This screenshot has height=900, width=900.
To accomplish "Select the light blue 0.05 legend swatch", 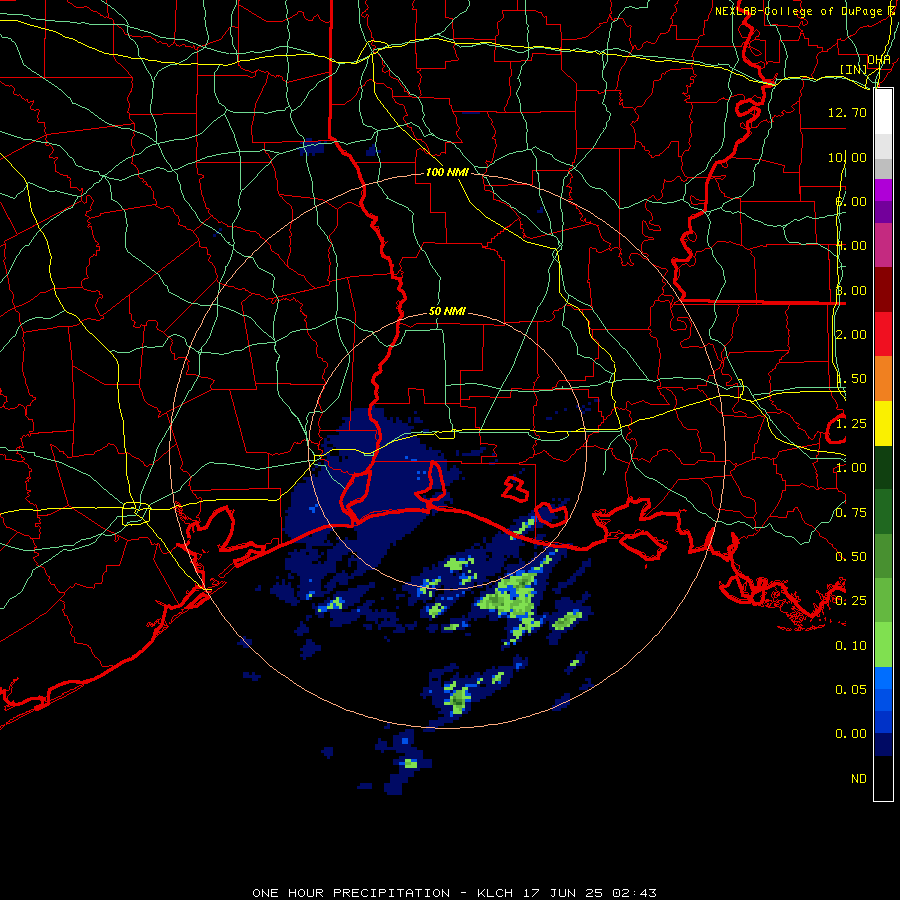I will pos(883,678).
